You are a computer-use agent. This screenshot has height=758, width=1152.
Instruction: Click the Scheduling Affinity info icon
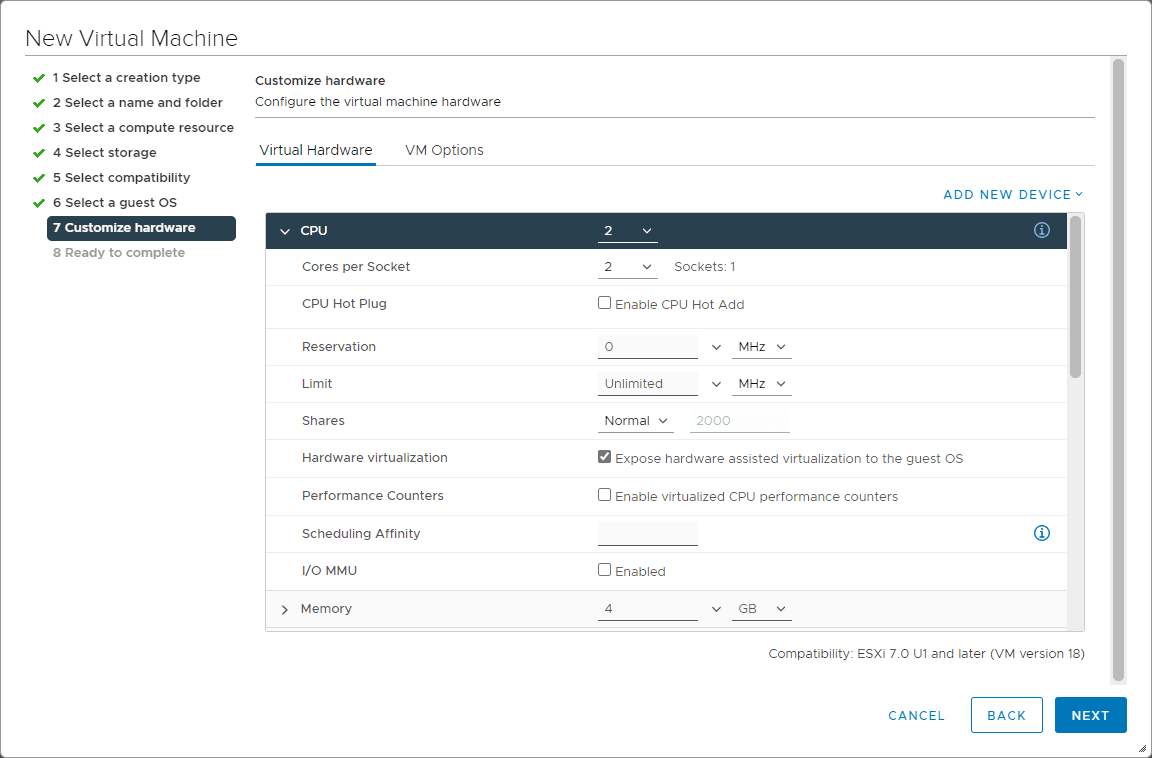1041,533
